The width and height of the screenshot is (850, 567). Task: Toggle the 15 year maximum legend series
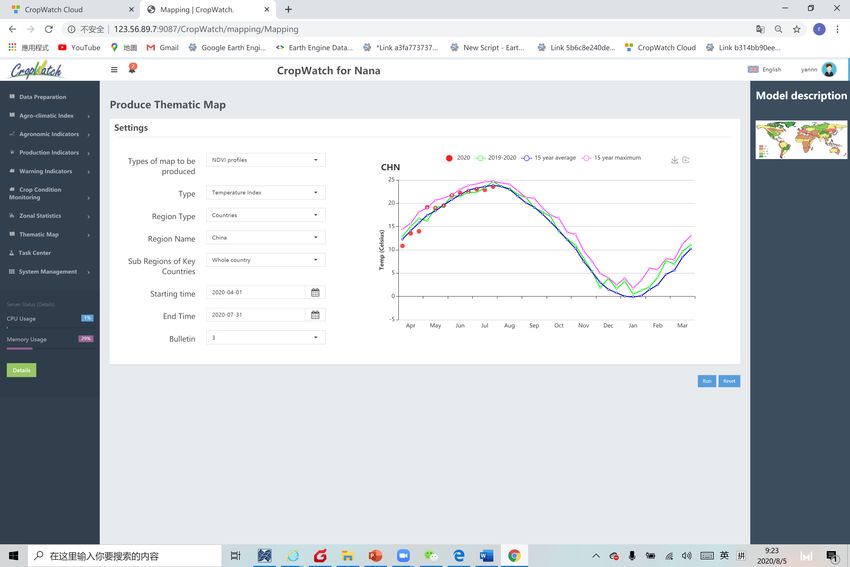(x=611, y=158)
